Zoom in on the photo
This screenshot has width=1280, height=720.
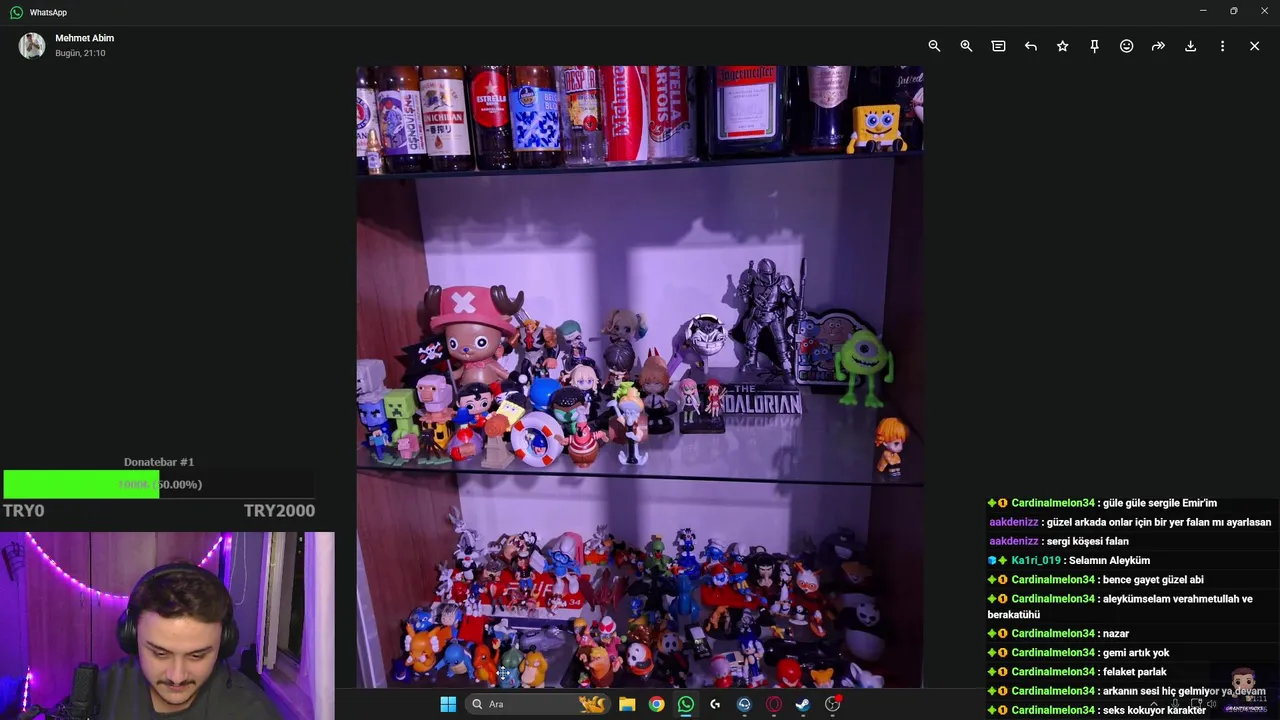966,46
